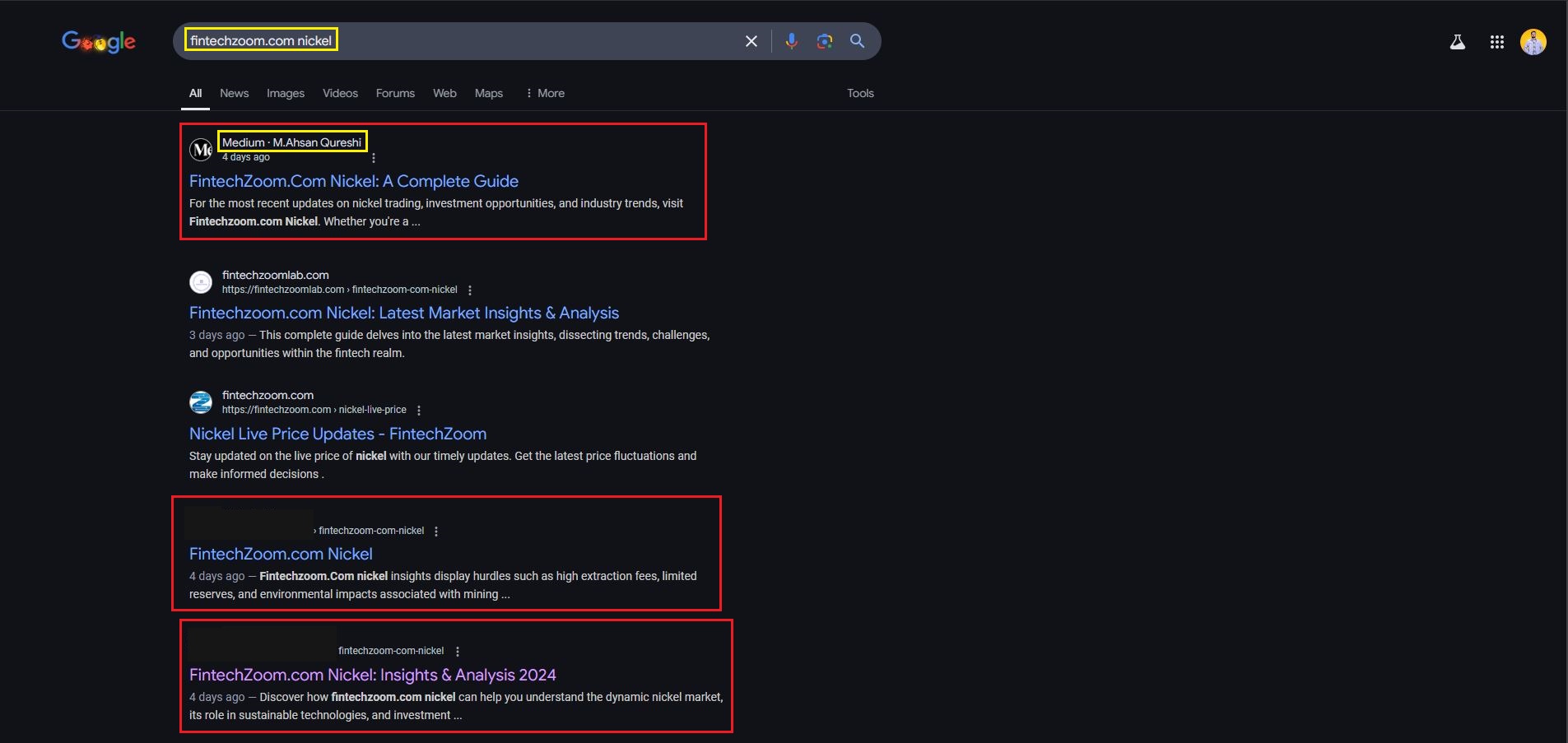Open "Nickel Live Price Updates - FintechZoom" link

tap(337, 434)
